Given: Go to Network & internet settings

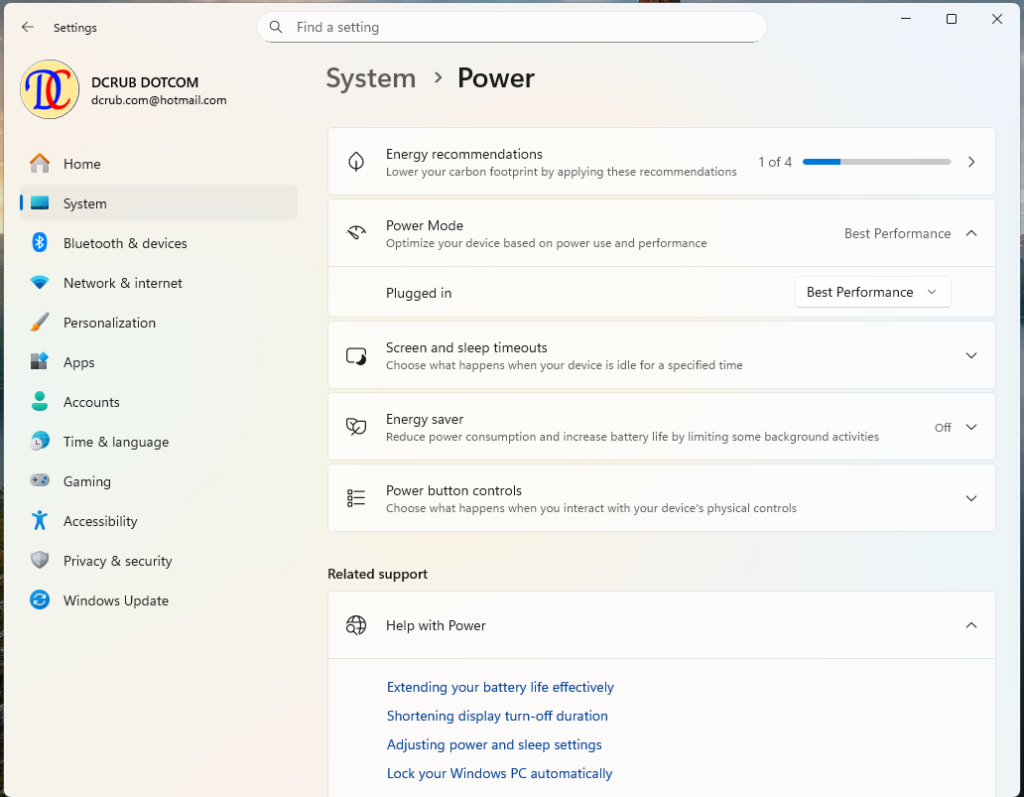Looking at the screenshot, I should 159,282.
